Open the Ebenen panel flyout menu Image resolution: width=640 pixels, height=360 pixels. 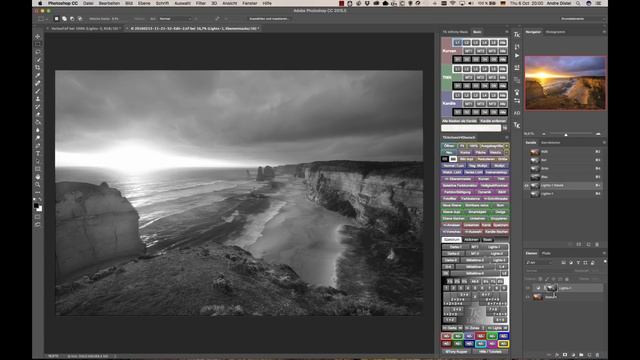(604, 253)
